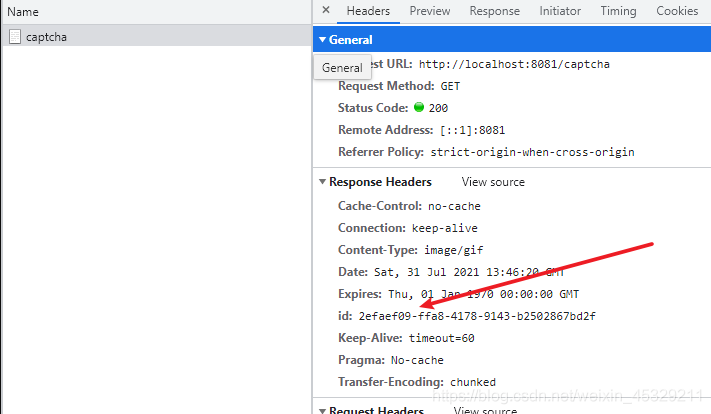Click the green status code indicator
This screenshot has width=711, height=414.
point(419,107)
